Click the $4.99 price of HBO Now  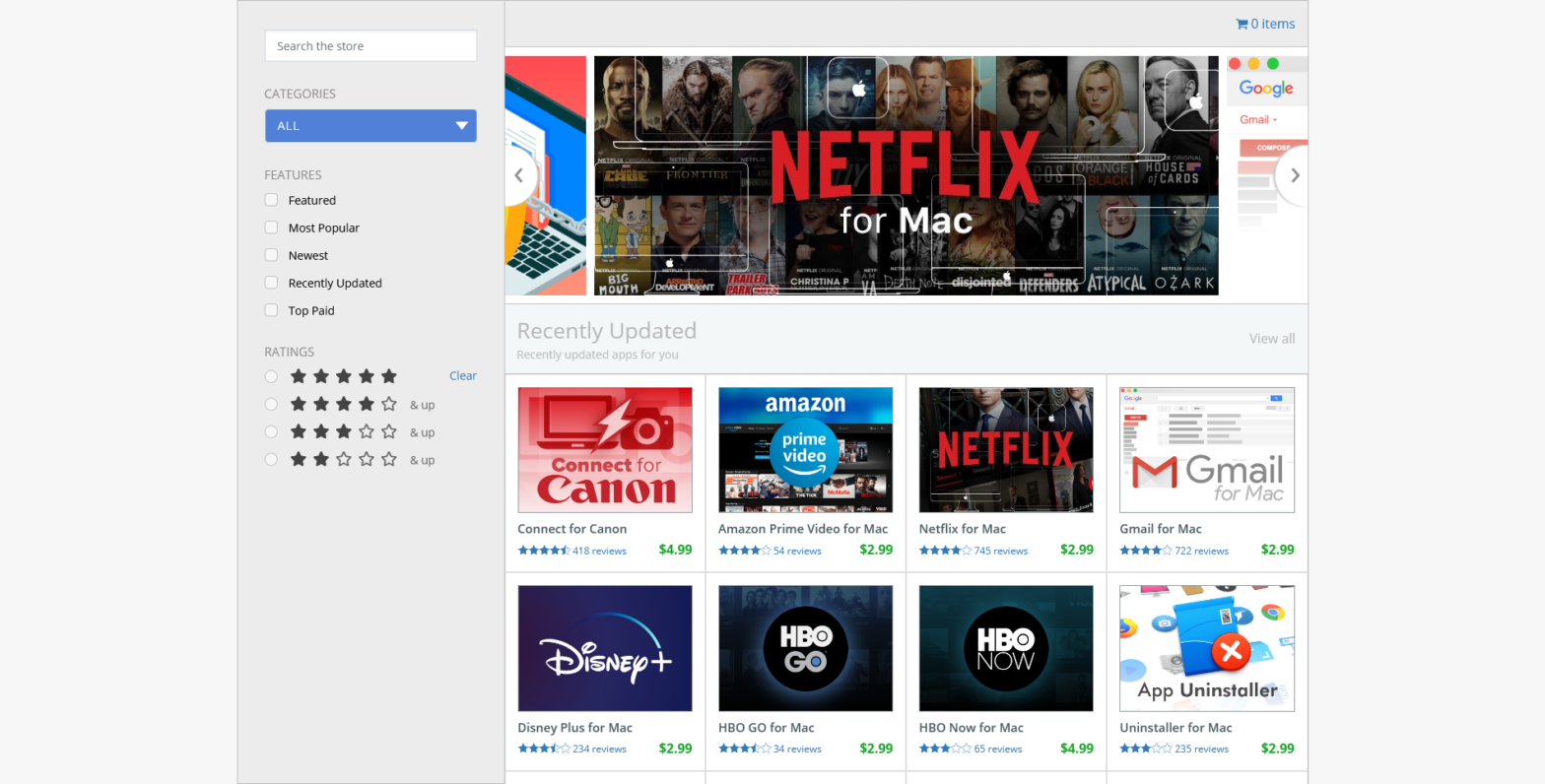pyautogui.click(x=1077, y=749)
